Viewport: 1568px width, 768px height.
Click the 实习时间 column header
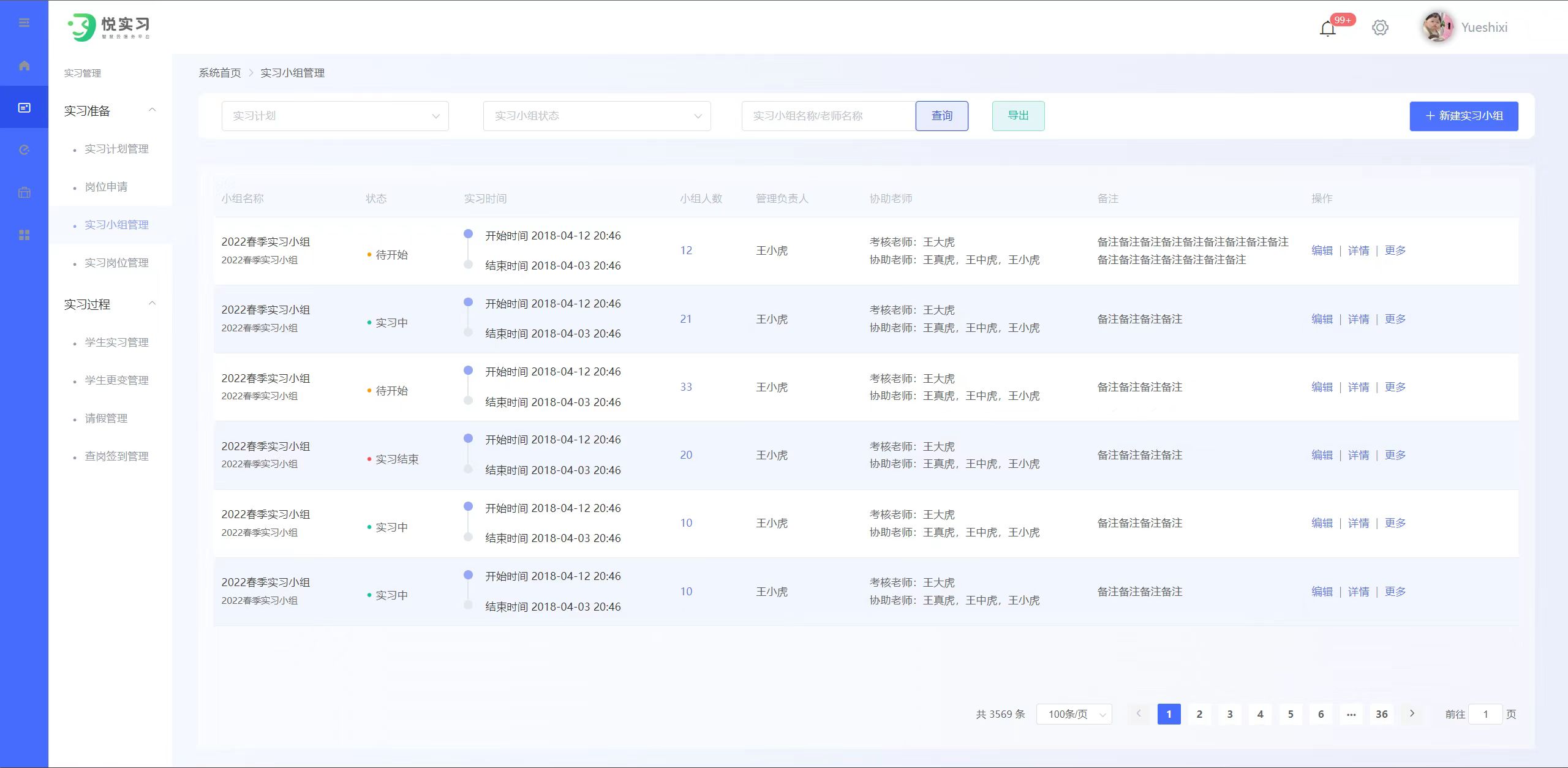(485, 198)
